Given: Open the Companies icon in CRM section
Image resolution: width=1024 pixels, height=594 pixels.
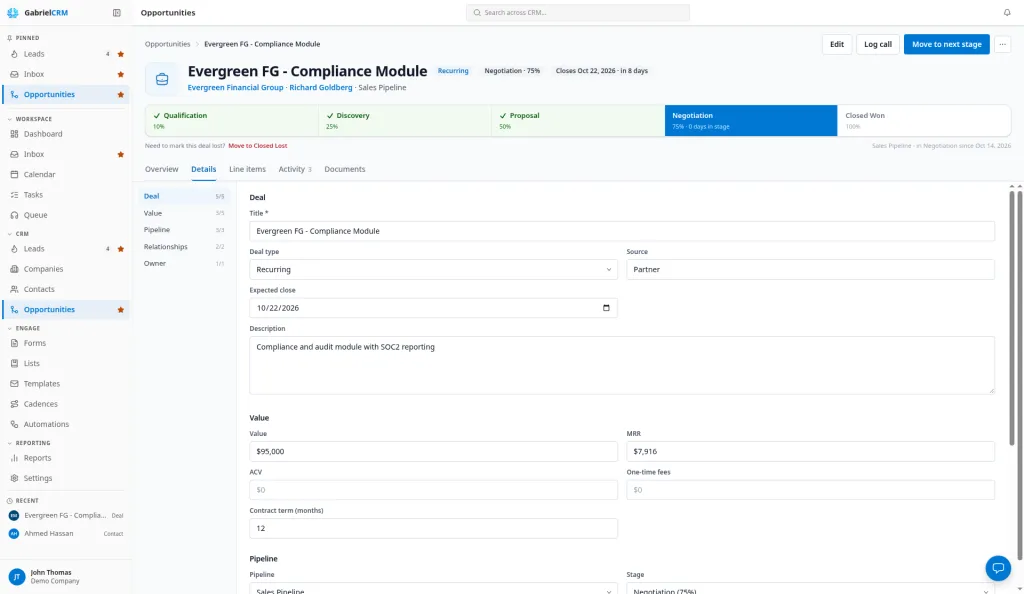Looking at the screenshot, I should tap(14, 269).
